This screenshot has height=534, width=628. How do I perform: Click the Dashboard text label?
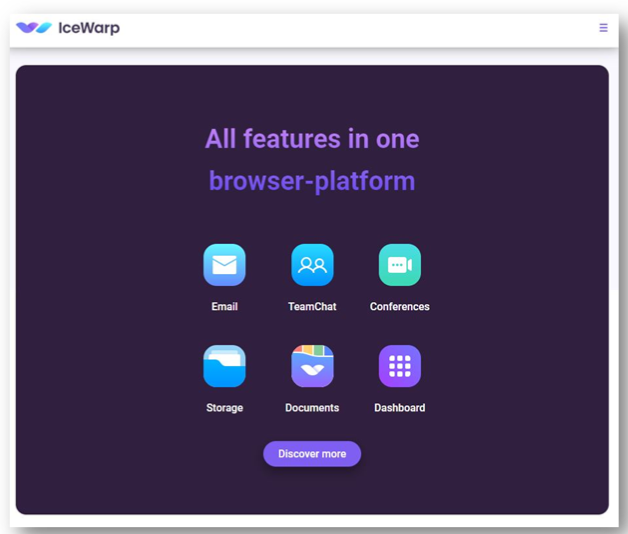[x=400, y=408]
